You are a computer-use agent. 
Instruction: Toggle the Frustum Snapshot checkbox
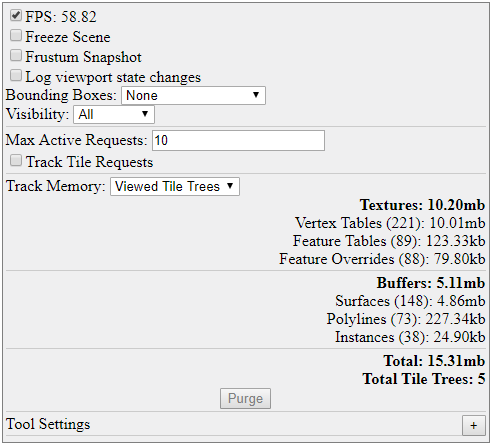pyautogui.click(x=16, y=55)
